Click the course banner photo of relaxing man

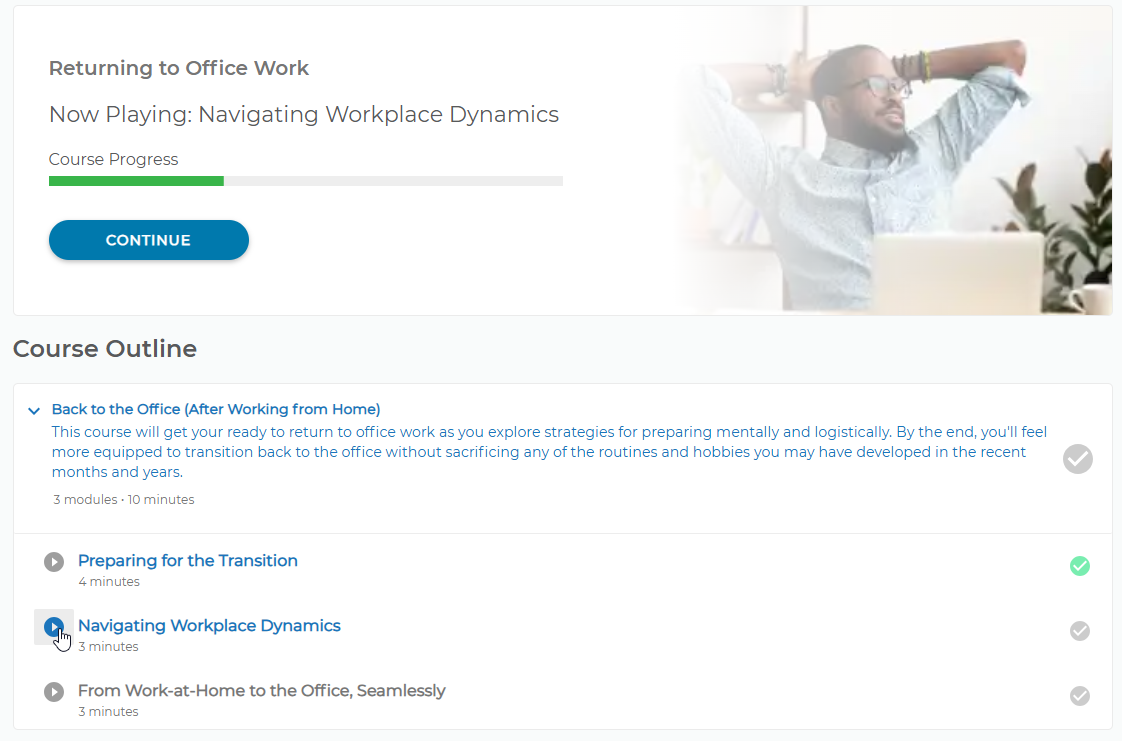(x=894, y=160)
